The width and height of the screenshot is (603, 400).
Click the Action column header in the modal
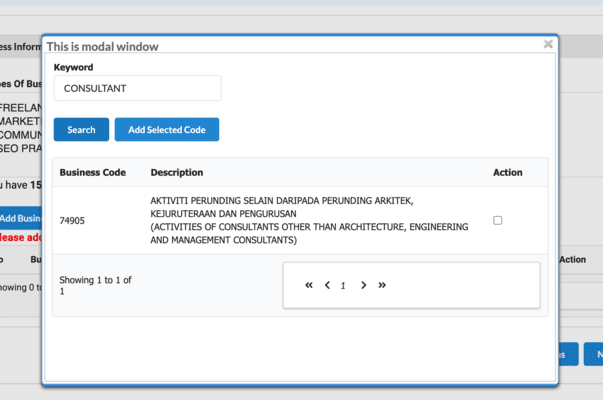pos(507,172)
